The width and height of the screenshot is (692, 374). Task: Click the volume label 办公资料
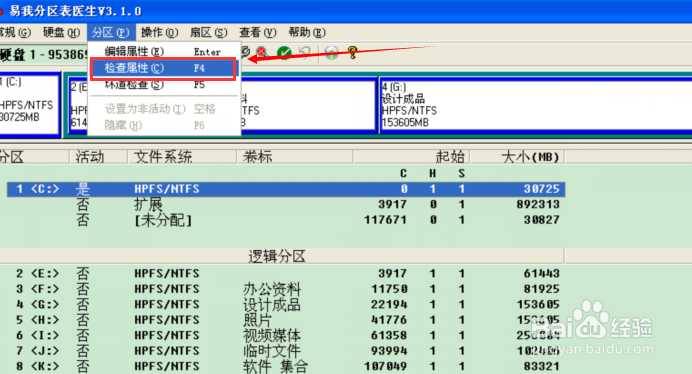(271, 290)
